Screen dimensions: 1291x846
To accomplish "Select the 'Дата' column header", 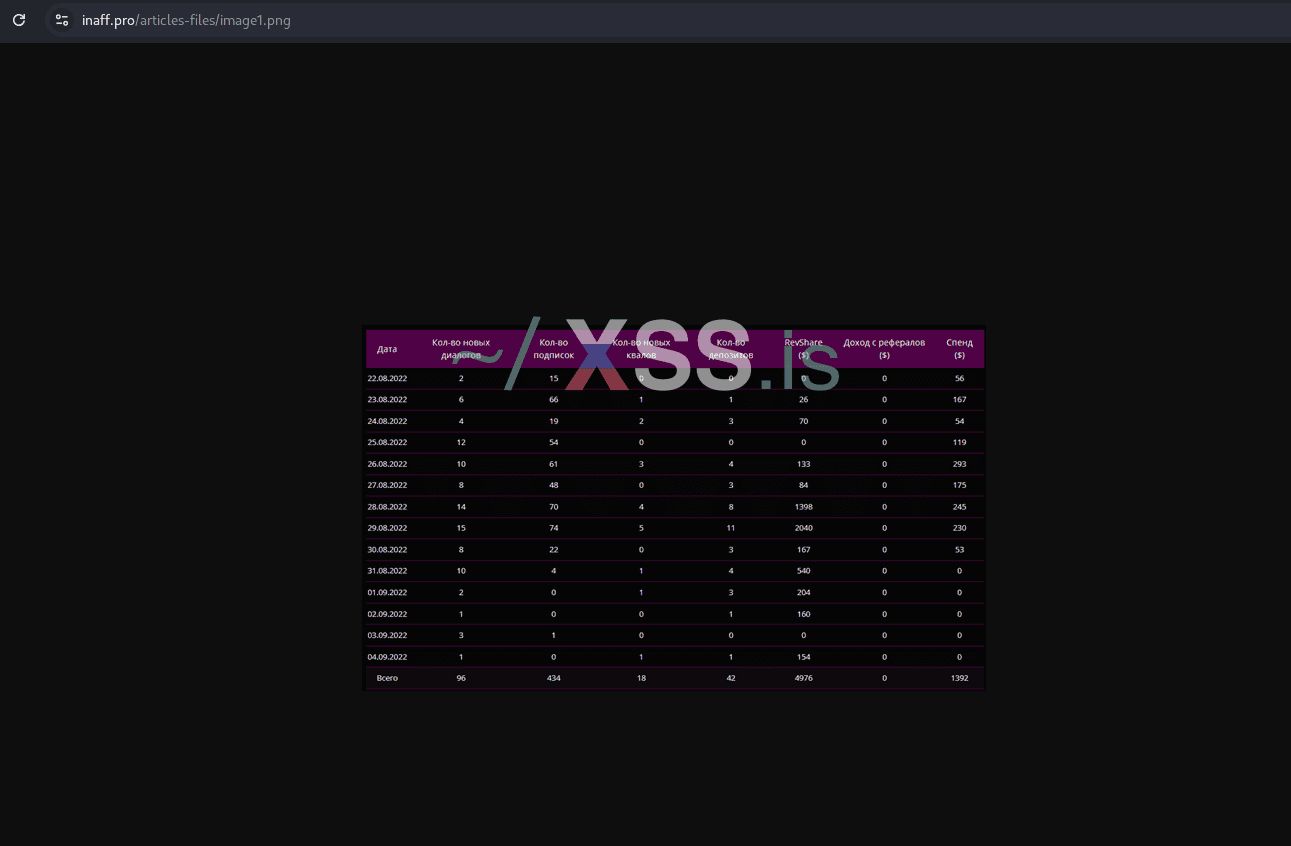I will pyautogui.click(x=387, y=349).
